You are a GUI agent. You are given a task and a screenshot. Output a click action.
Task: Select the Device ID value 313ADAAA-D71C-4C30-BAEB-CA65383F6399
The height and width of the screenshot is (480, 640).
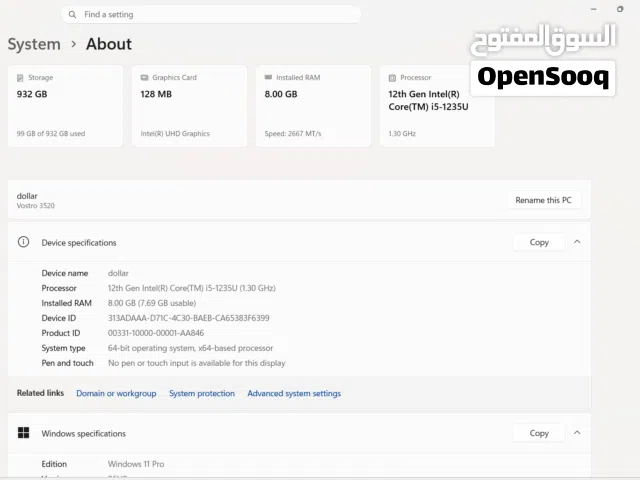[x=189, y=318]
